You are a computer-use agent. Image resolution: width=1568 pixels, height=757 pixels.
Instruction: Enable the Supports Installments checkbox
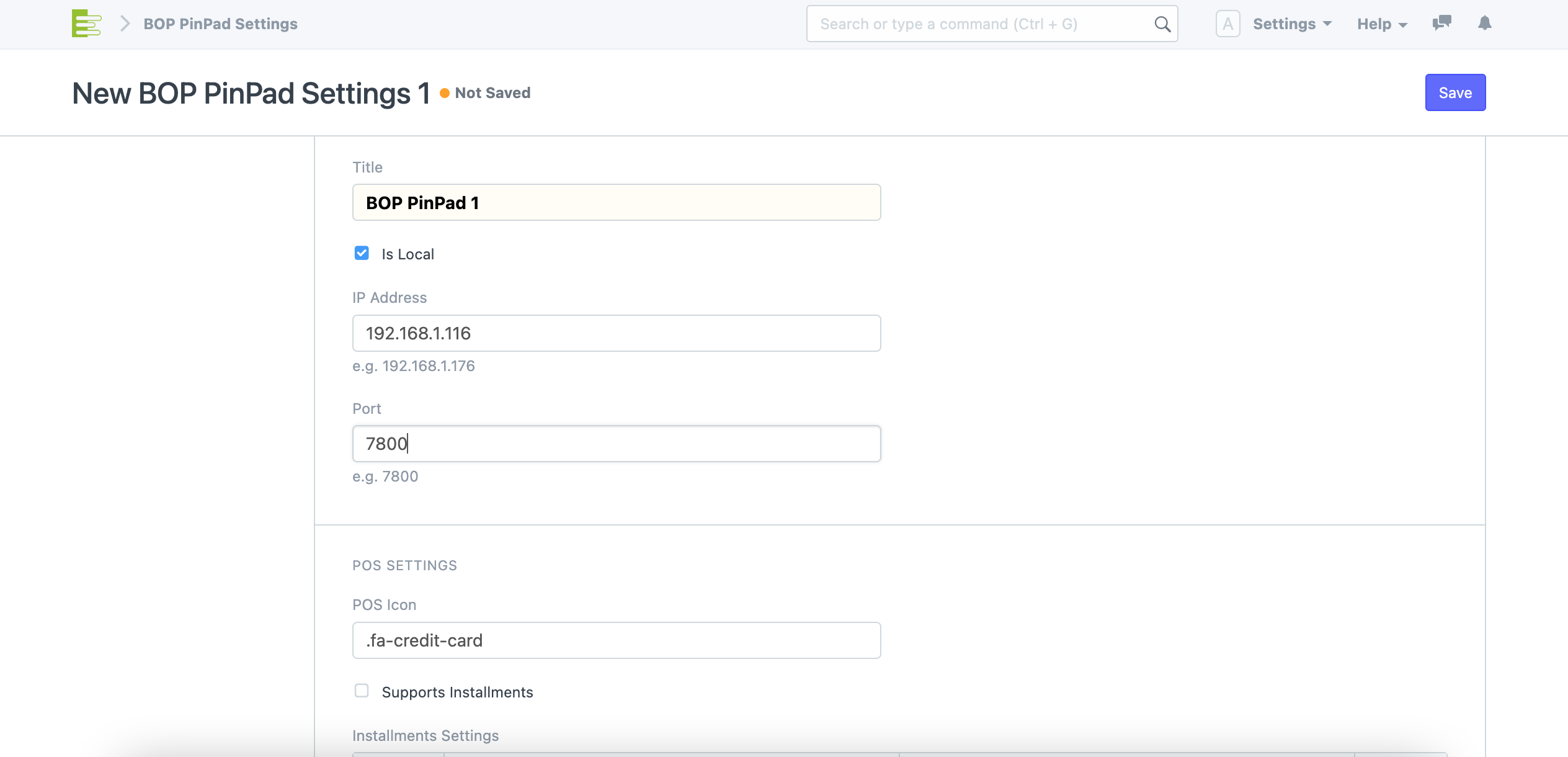pos(362,691)
